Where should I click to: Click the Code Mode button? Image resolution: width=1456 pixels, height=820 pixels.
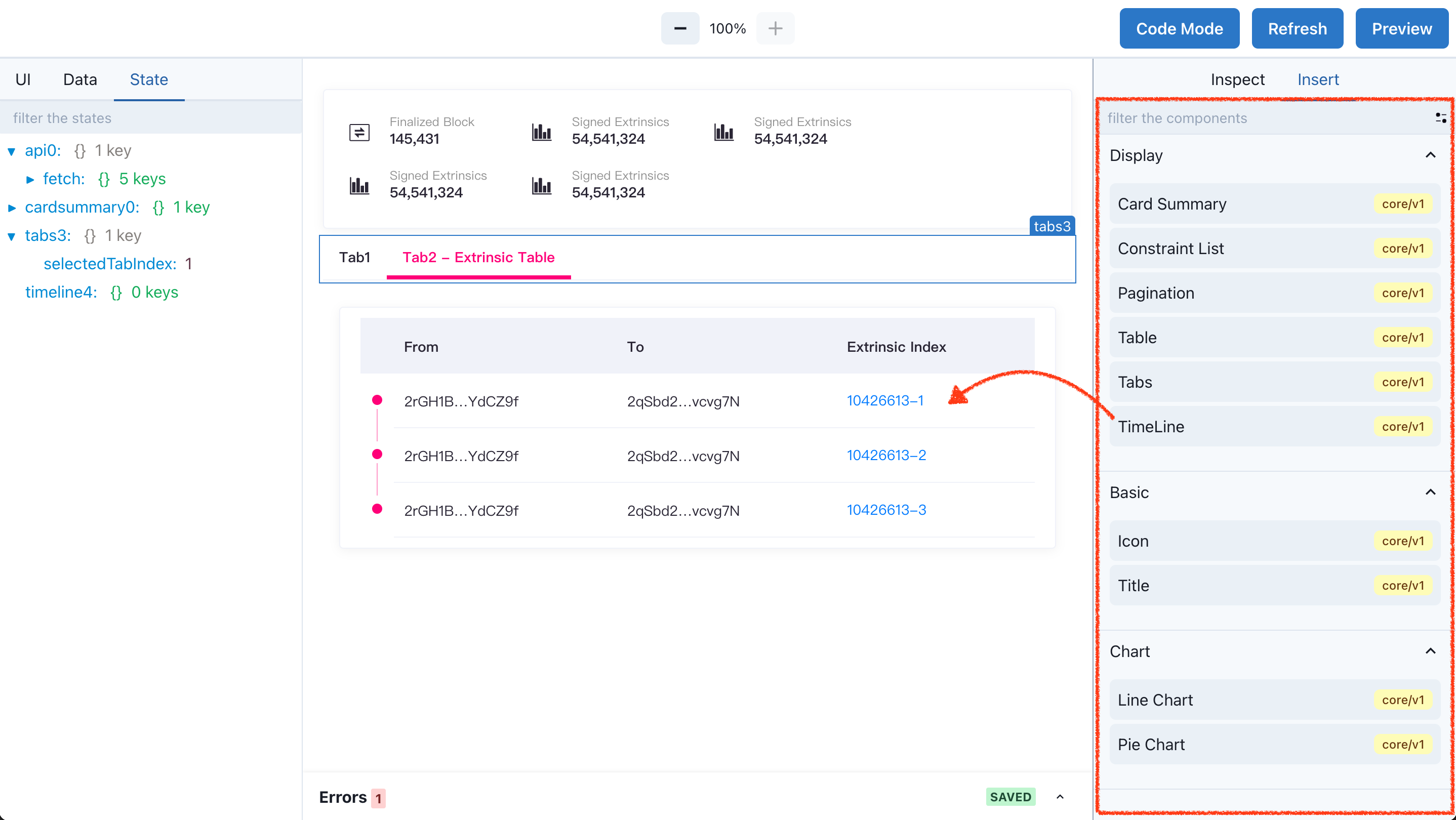1180,28
